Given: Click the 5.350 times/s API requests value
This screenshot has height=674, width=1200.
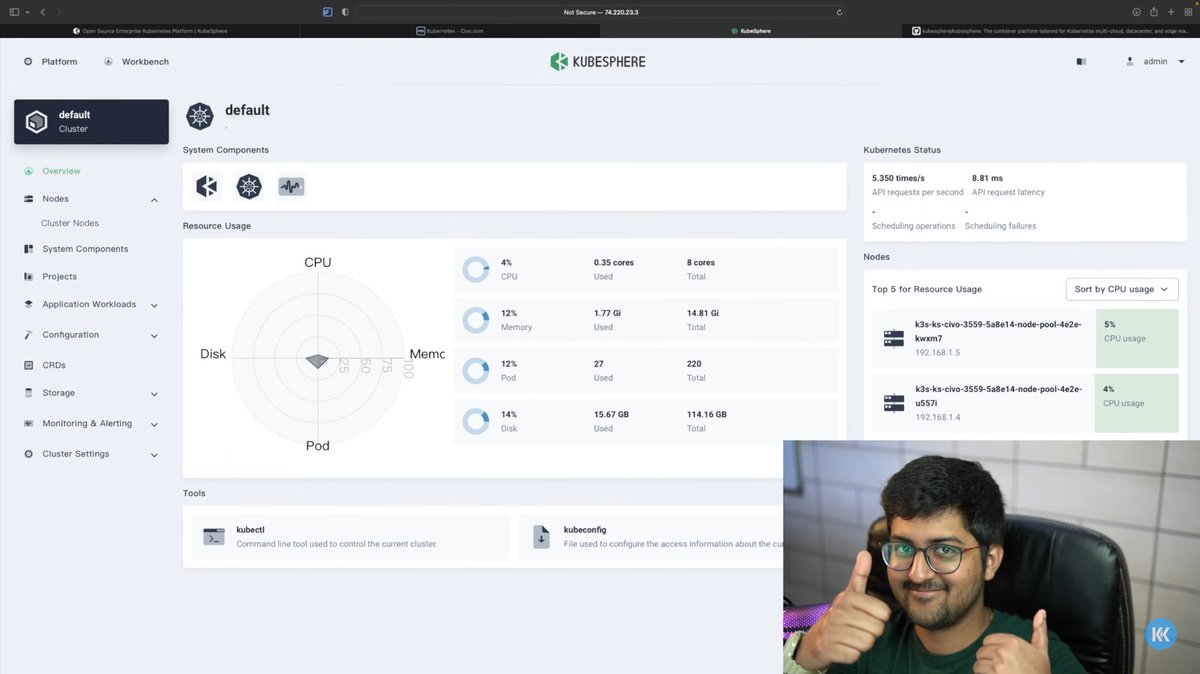Looking at the screenshot, I should pos(898,178).
